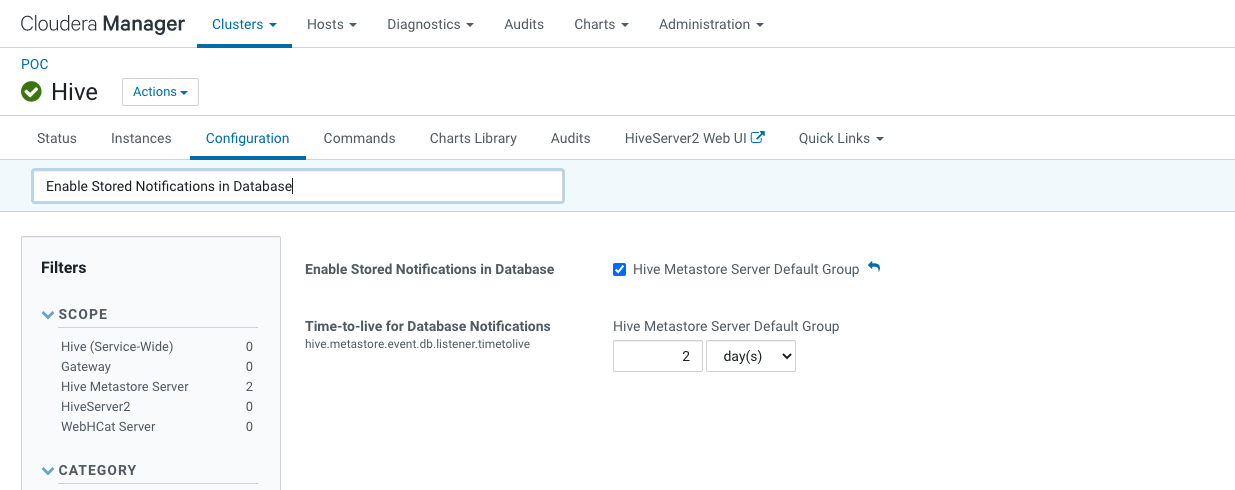
Task: Select the Configuration tab
Action: [x=248, y=138]
